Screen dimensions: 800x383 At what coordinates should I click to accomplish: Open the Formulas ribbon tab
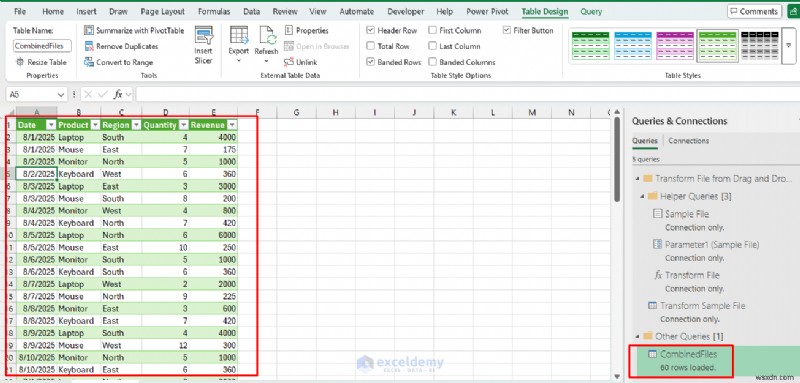214,12
